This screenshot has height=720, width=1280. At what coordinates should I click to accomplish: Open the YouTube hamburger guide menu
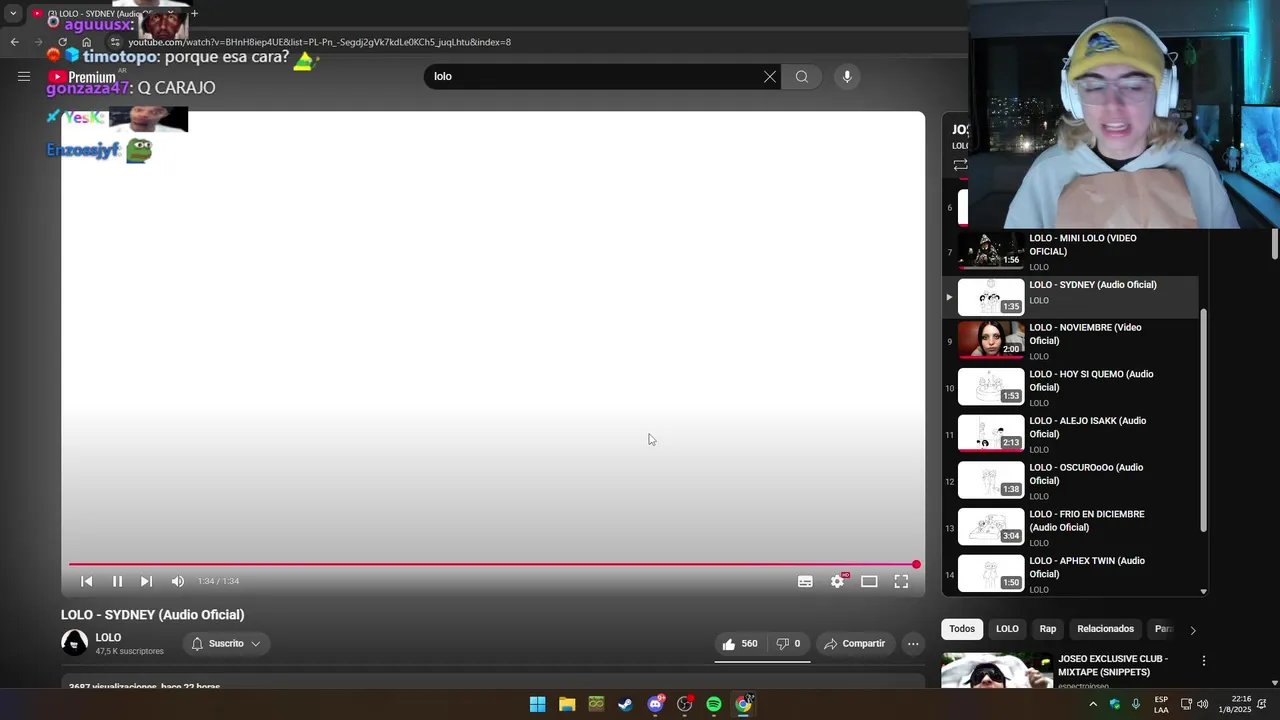coord(24,76)
